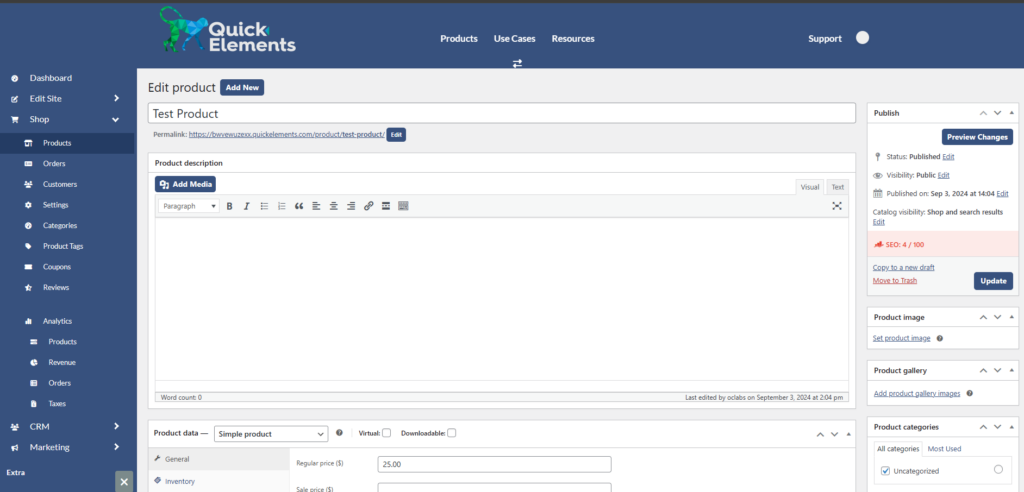Open the Paragraph format dropdown
Image resolution: width=1024 pixels, height=492 pixels.
pos(189,206)
